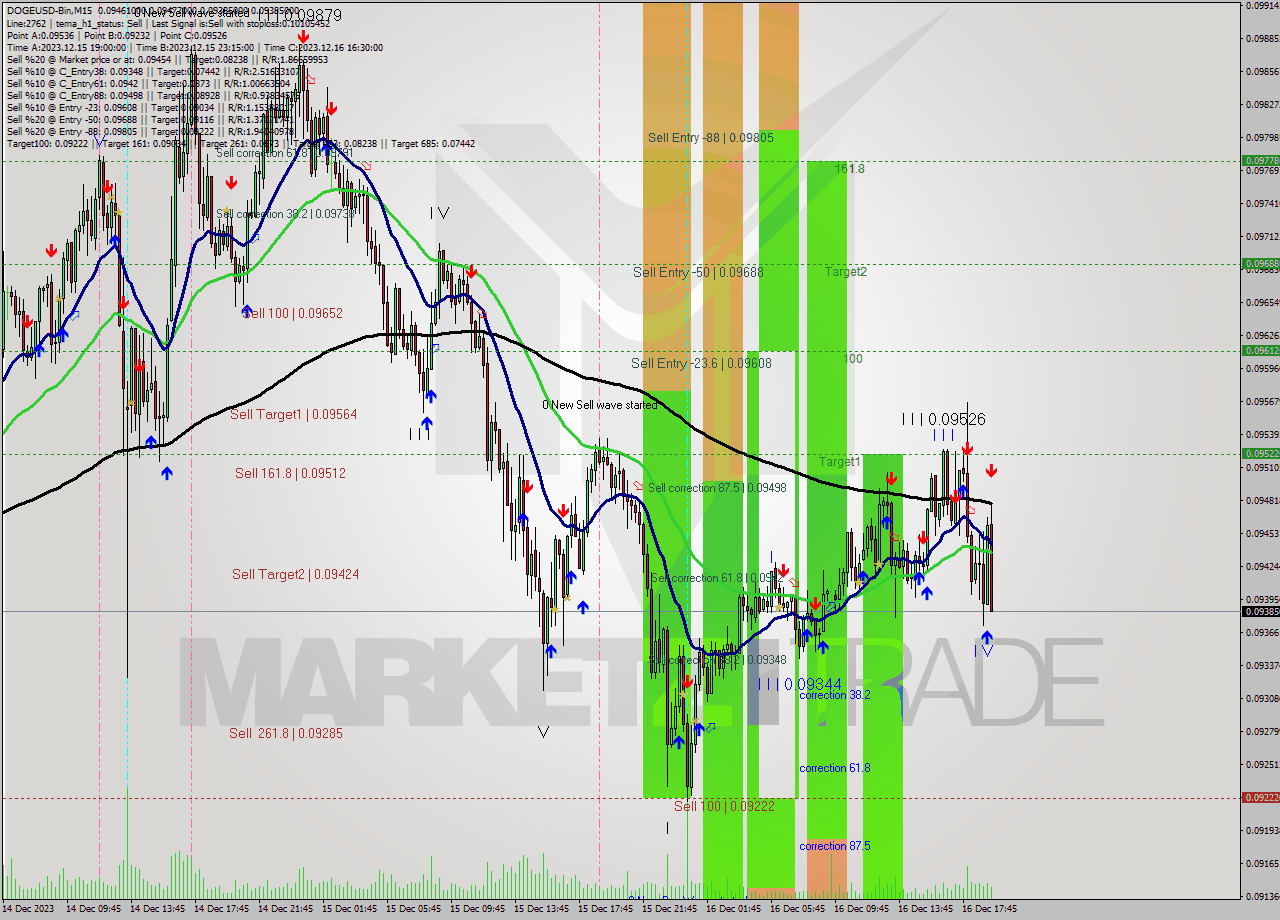Screen dimensions: 1280x920
Task: Click the '16 Dec 17:45' time axis label
Action: pos(989,909)
